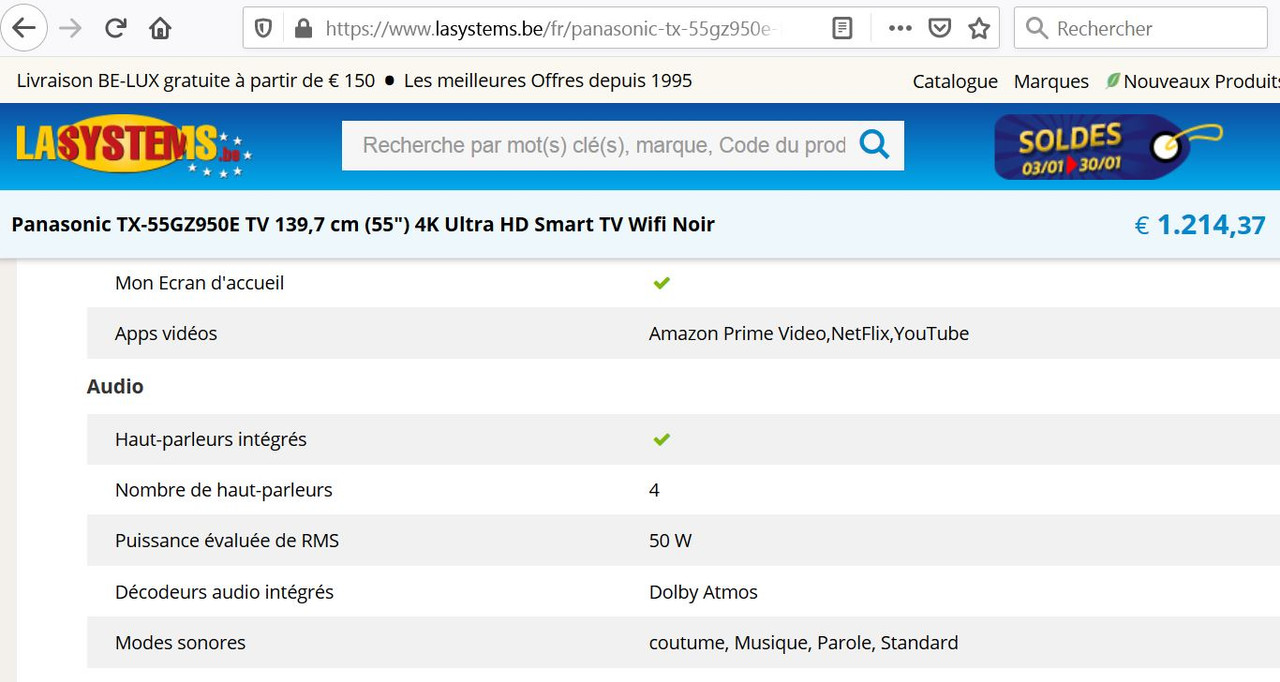
Task: Click Livraison BE-LUX gratuite text
Action: tap(196, 81)
